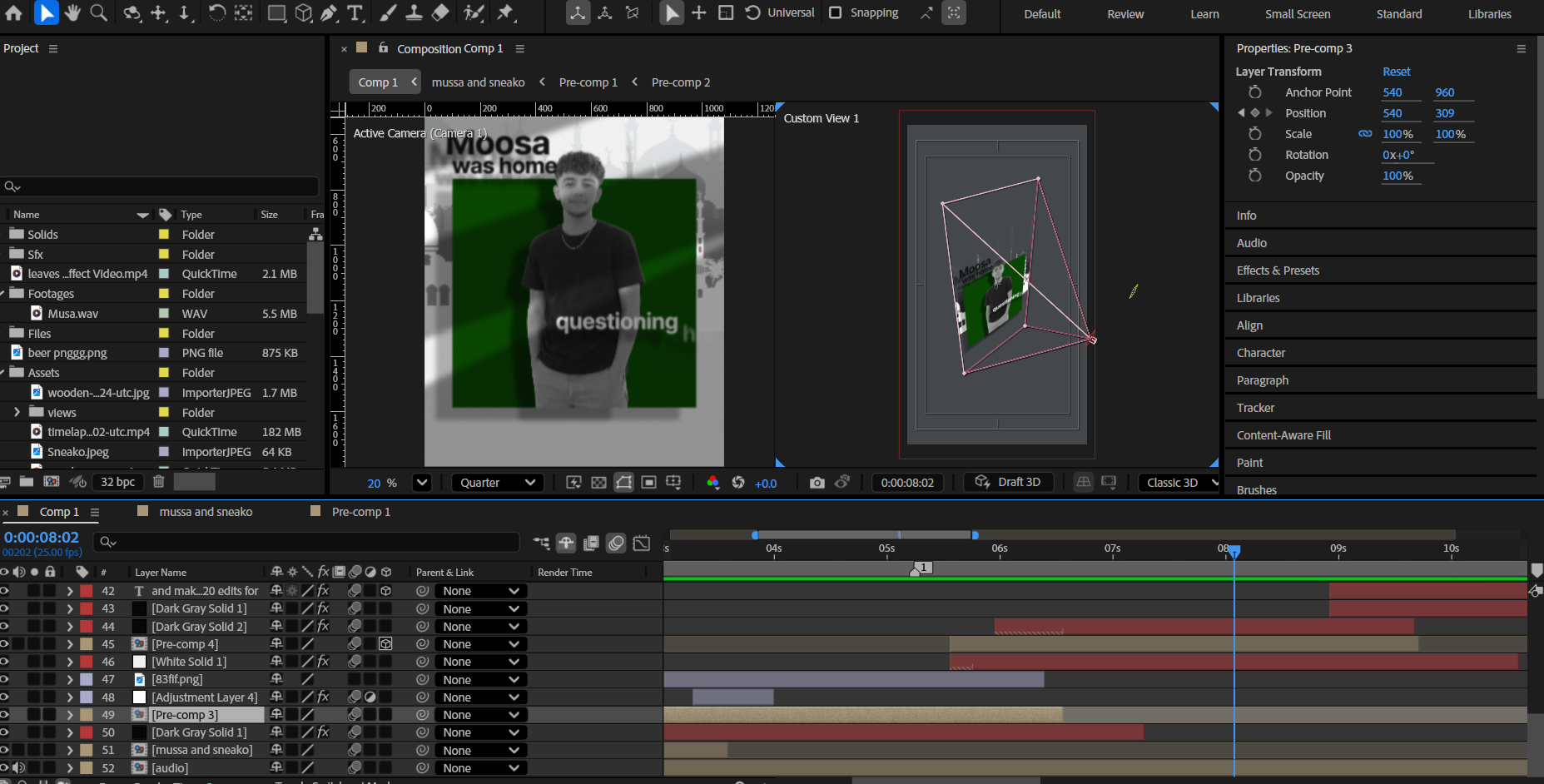Switch to the mussa and sneako timeline tab

pos(206,512)
